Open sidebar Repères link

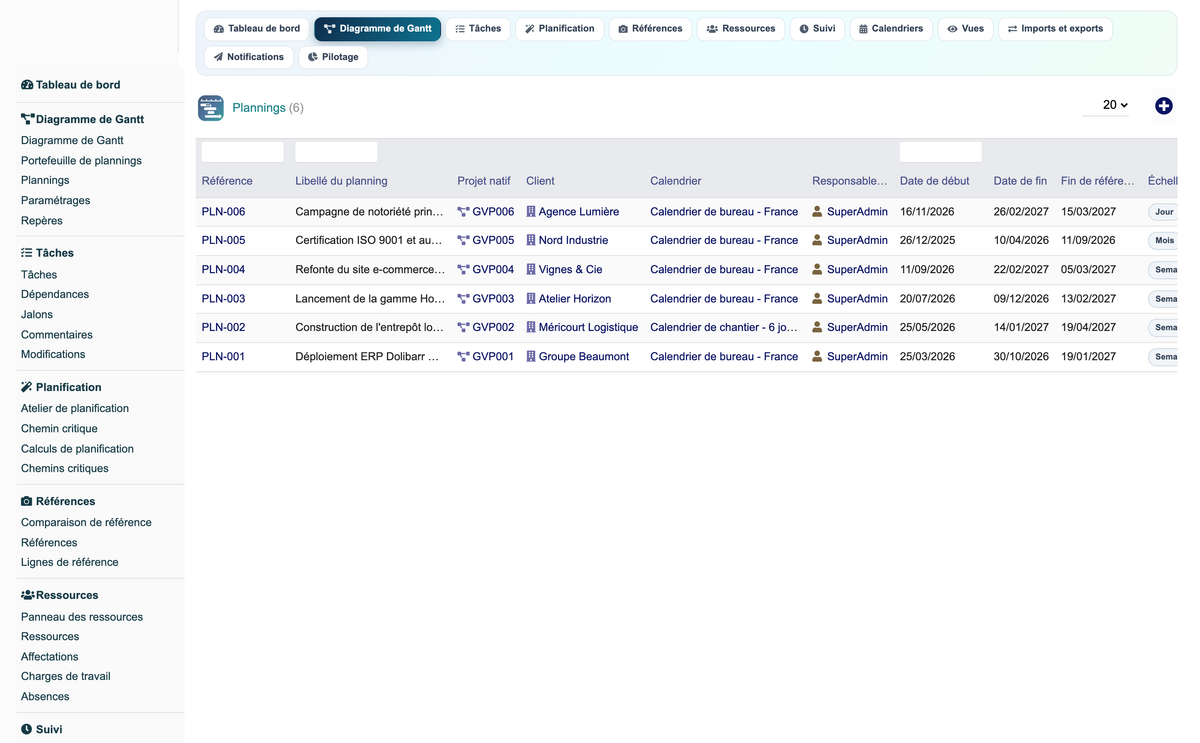coord(42,221)
